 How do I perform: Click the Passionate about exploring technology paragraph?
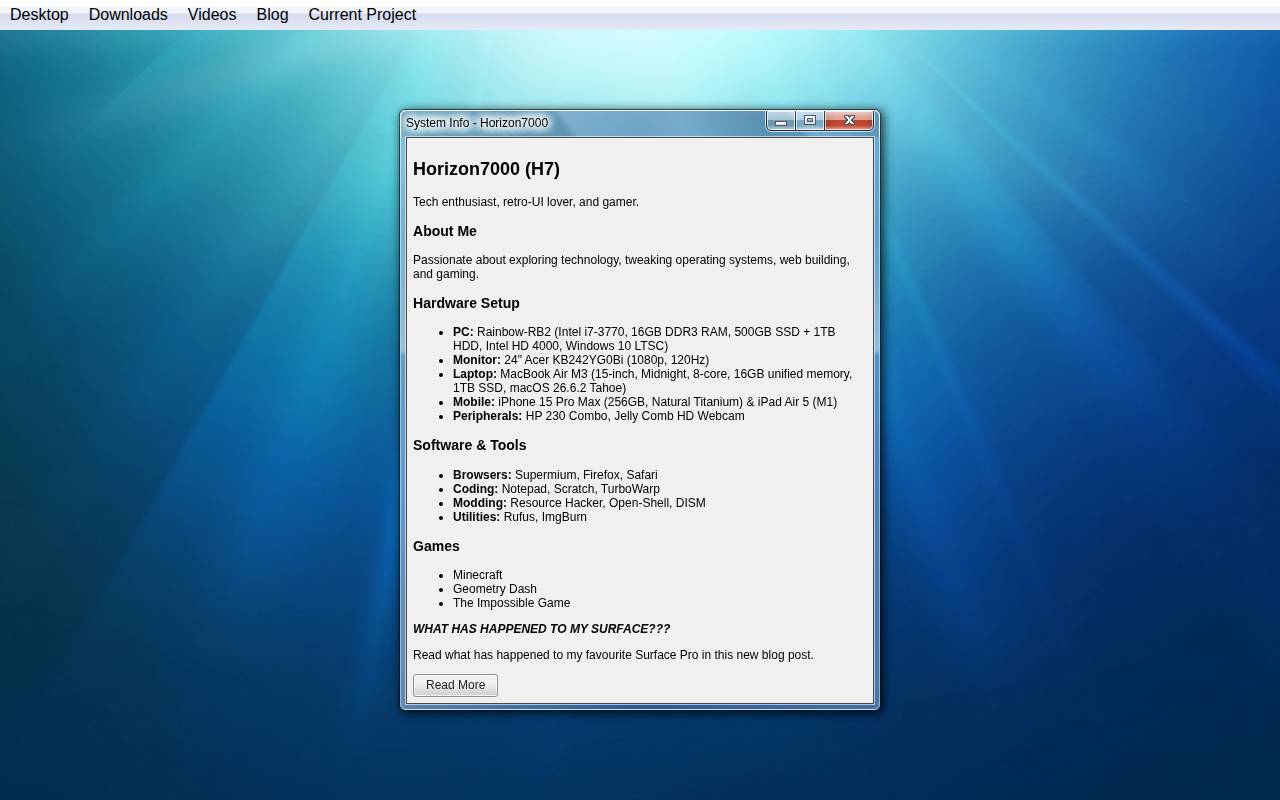631,267
